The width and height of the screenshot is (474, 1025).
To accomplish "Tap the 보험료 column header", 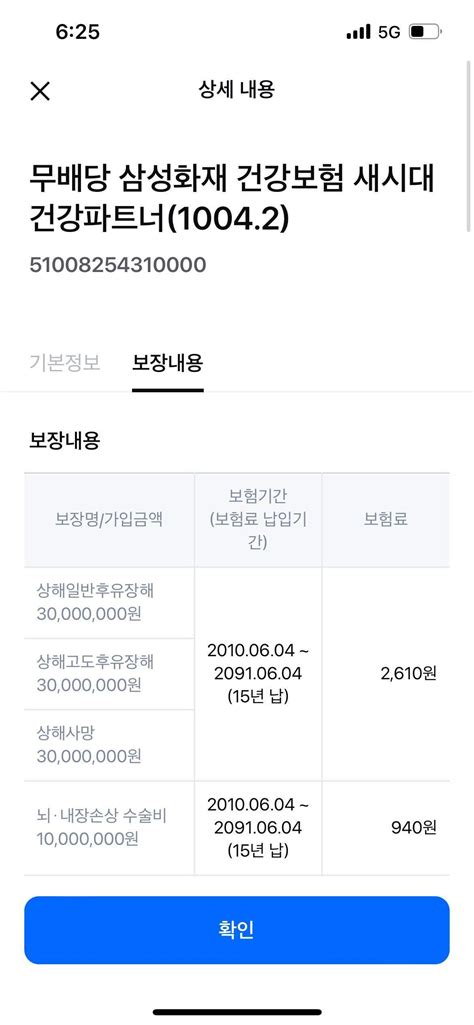I will coord(386,520).
